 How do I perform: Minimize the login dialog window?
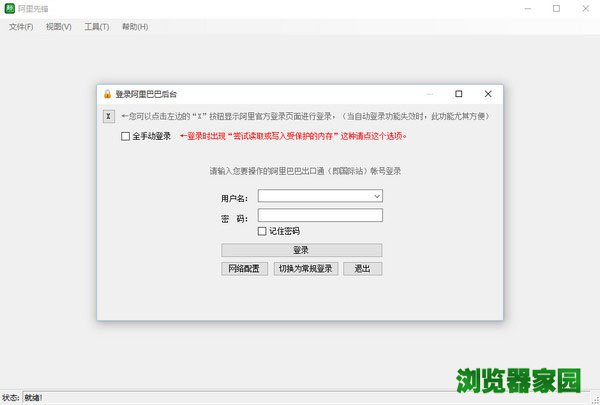(429, 94)
